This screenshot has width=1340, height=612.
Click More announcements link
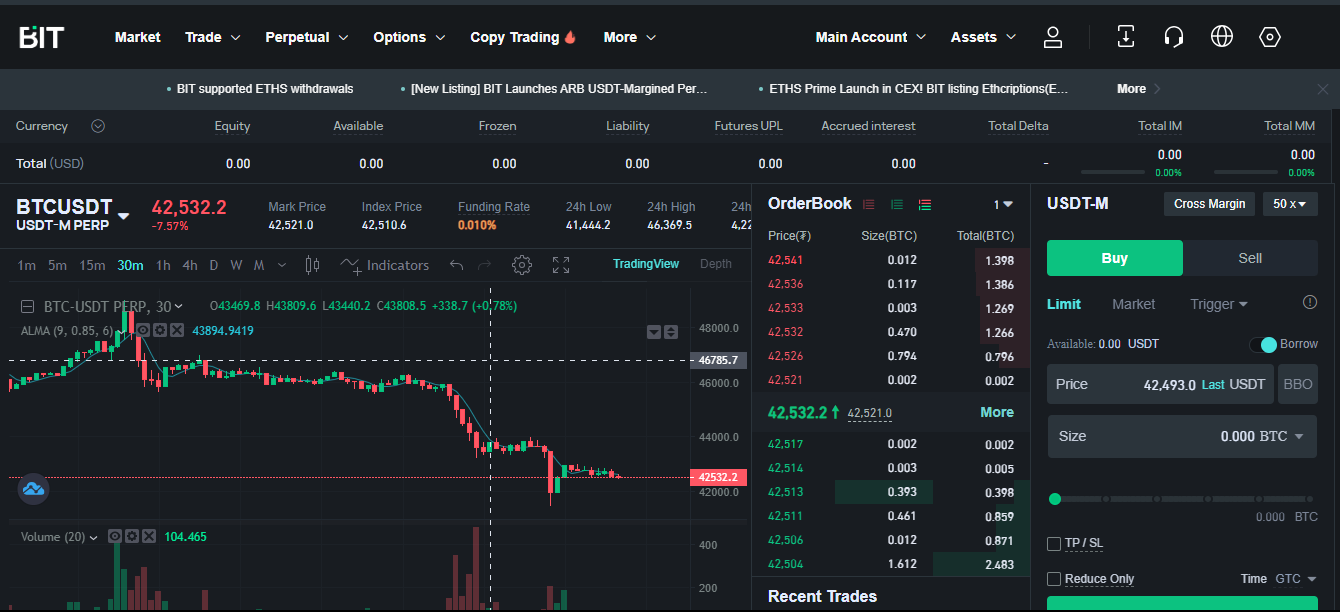point(1139,89)
